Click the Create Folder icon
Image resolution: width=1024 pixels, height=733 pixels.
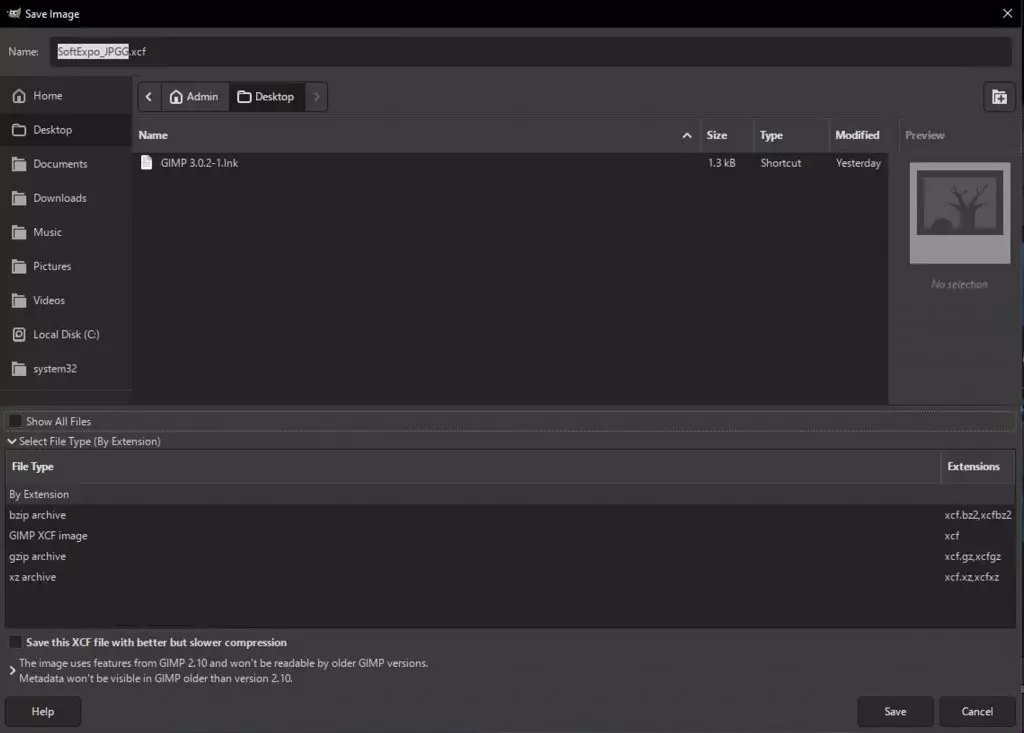pyautogui.click(x=998, y=96)
